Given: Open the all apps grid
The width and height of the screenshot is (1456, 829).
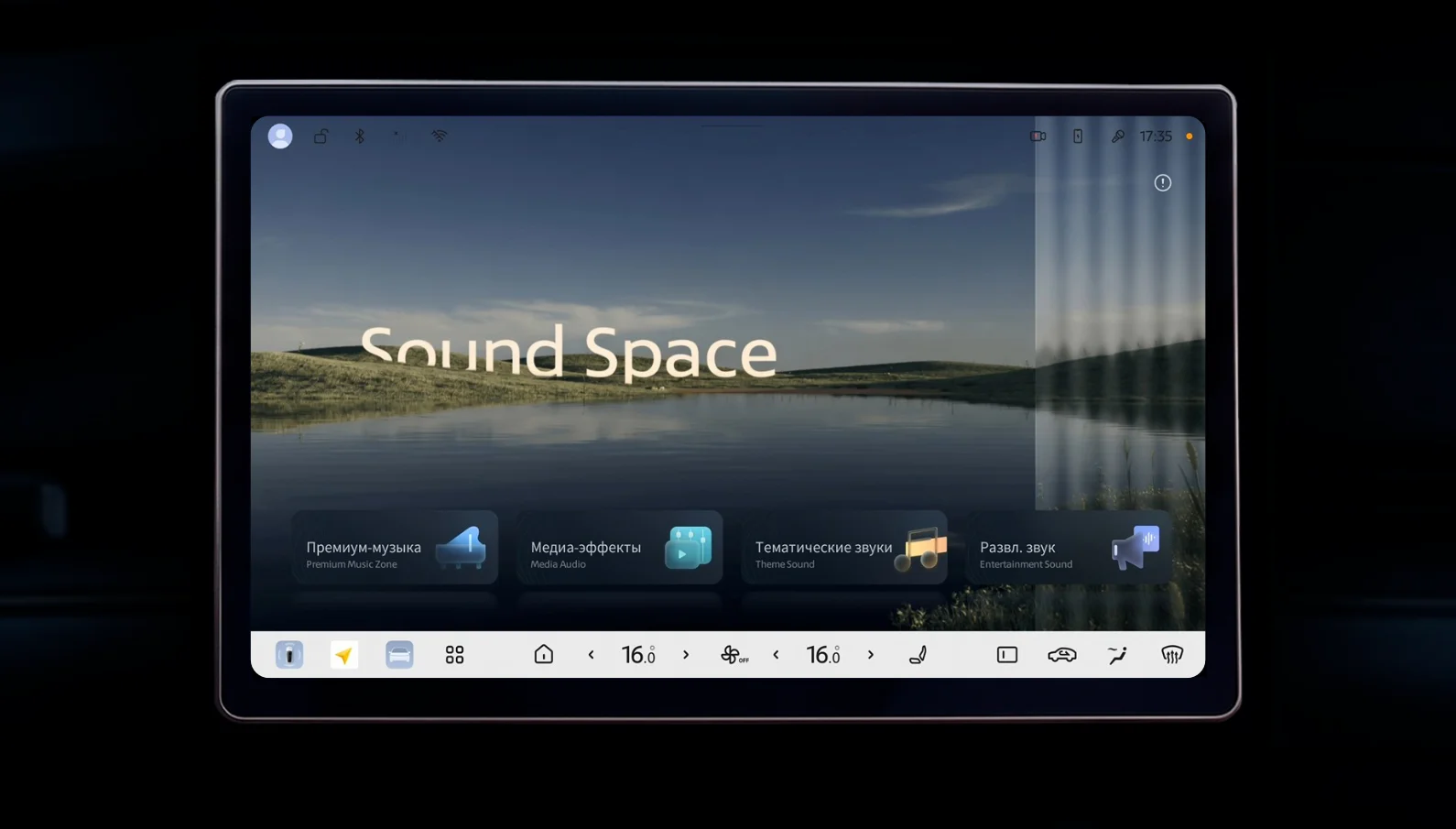Looking at the screenshot, I should coord(454,655).
